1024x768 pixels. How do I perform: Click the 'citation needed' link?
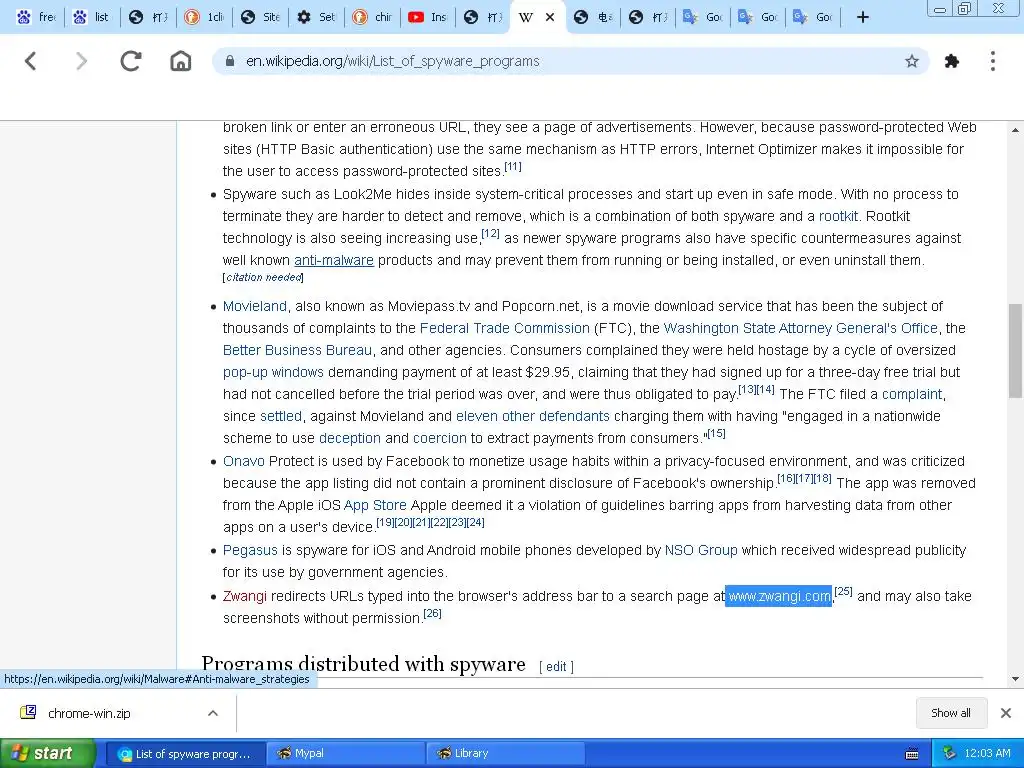264,277
